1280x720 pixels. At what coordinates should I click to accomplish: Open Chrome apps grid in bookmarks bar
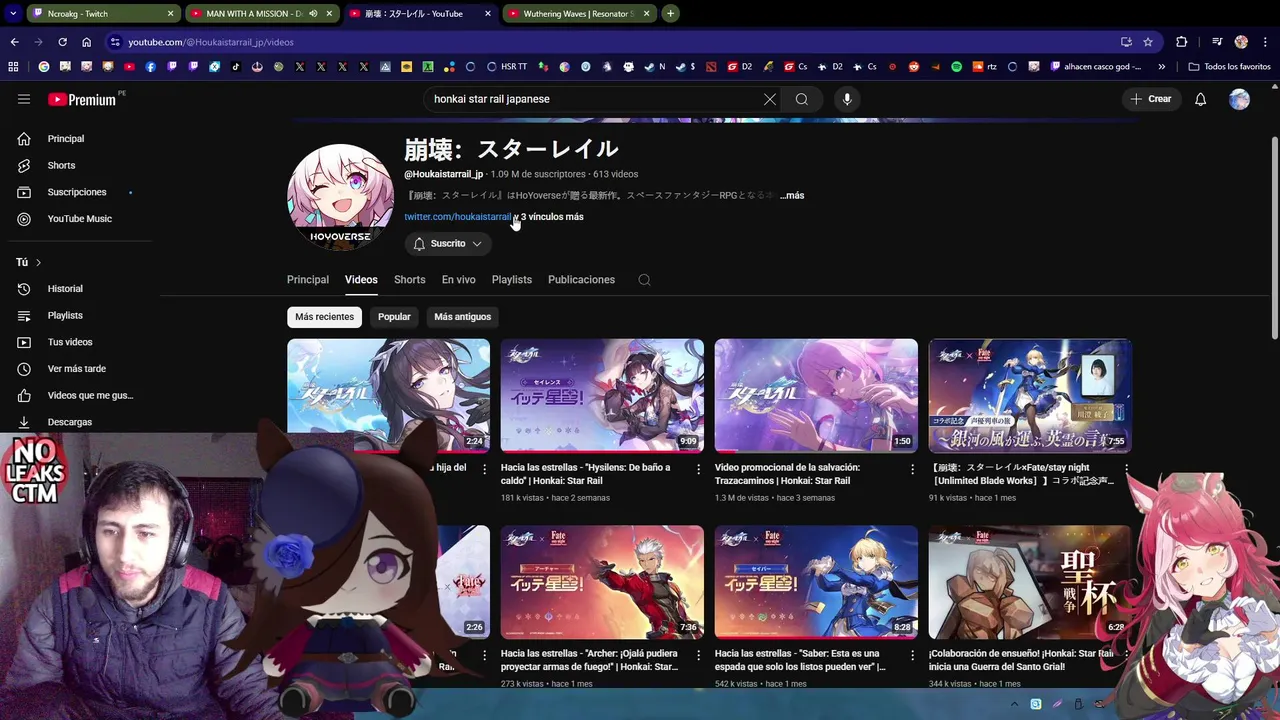13,67
